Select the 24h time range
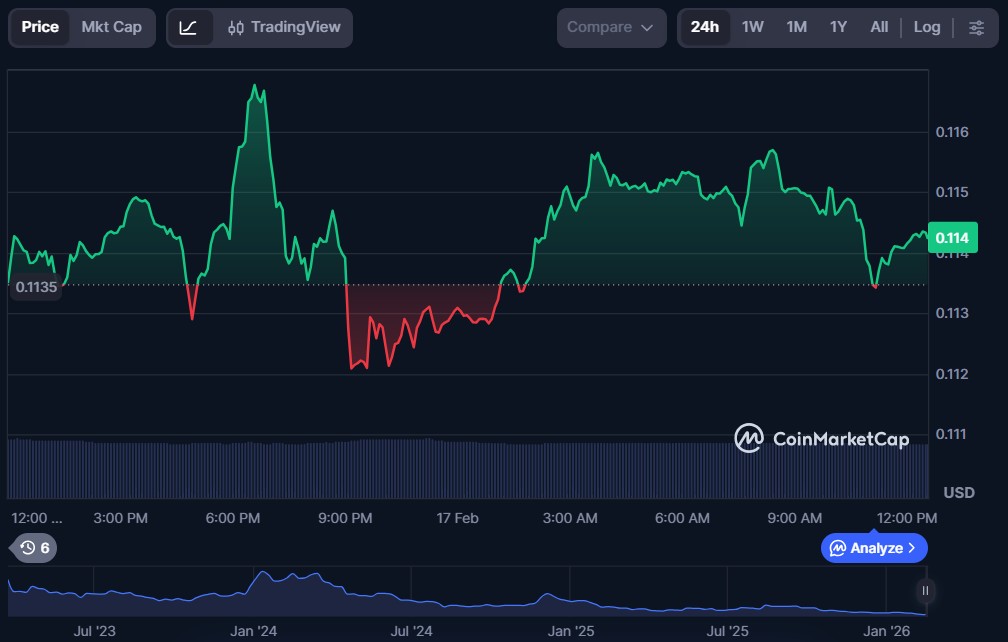Viewport: 1008px width, 642px height. (x=704, y=27)
